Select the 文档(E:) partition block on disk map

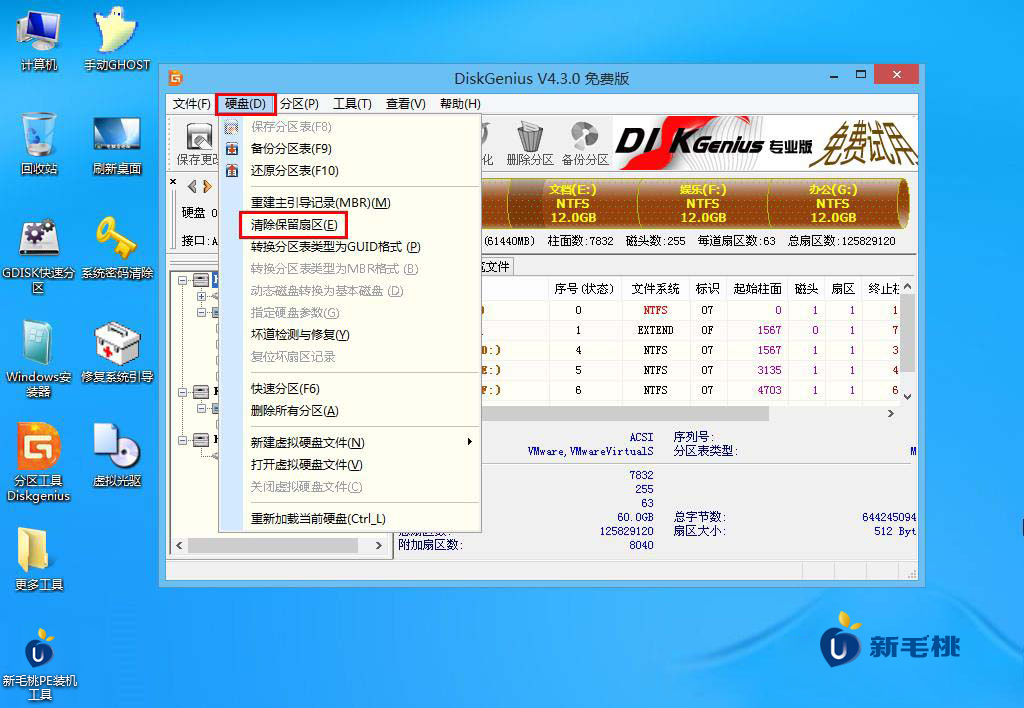572,204
